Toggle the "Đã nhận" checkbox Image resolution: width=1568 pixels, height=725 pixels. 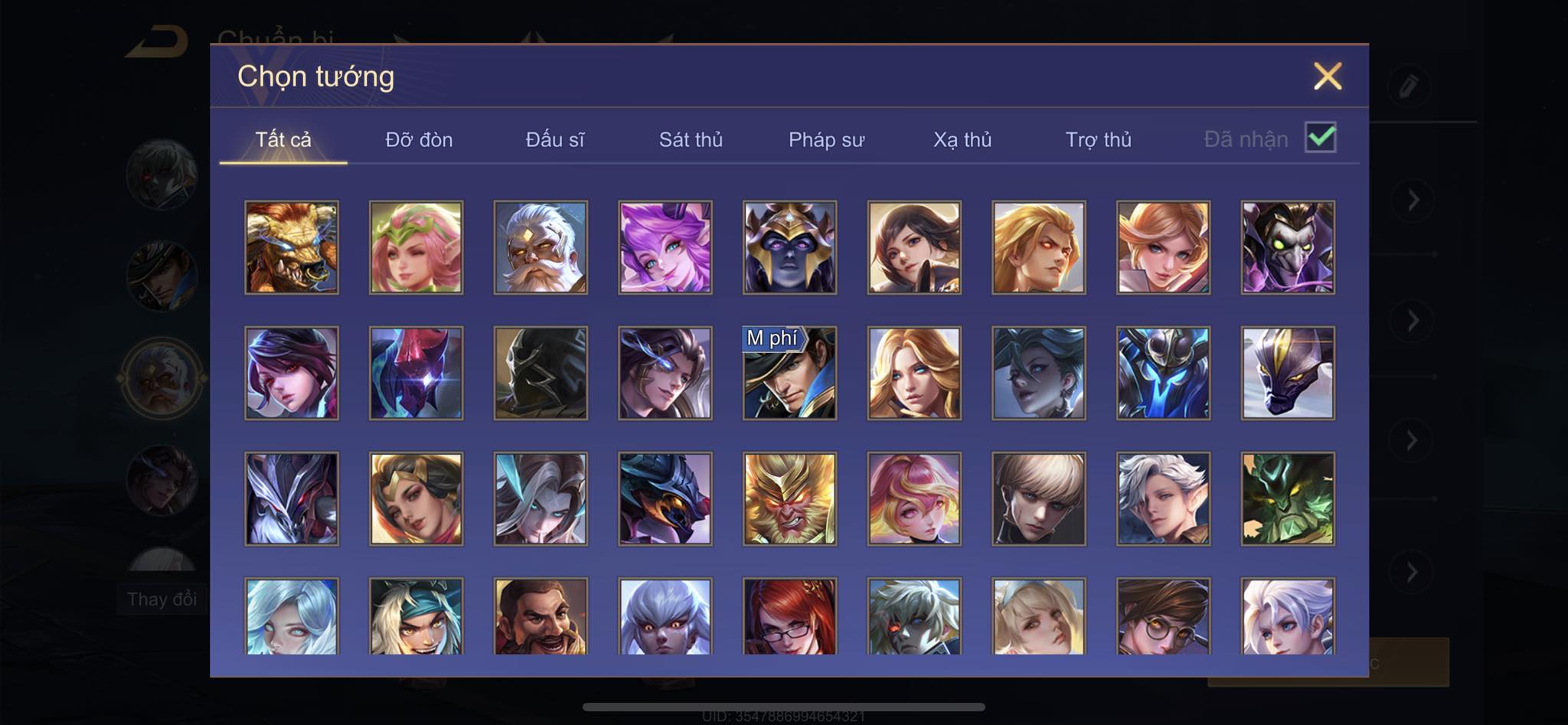pos(1320,138)
